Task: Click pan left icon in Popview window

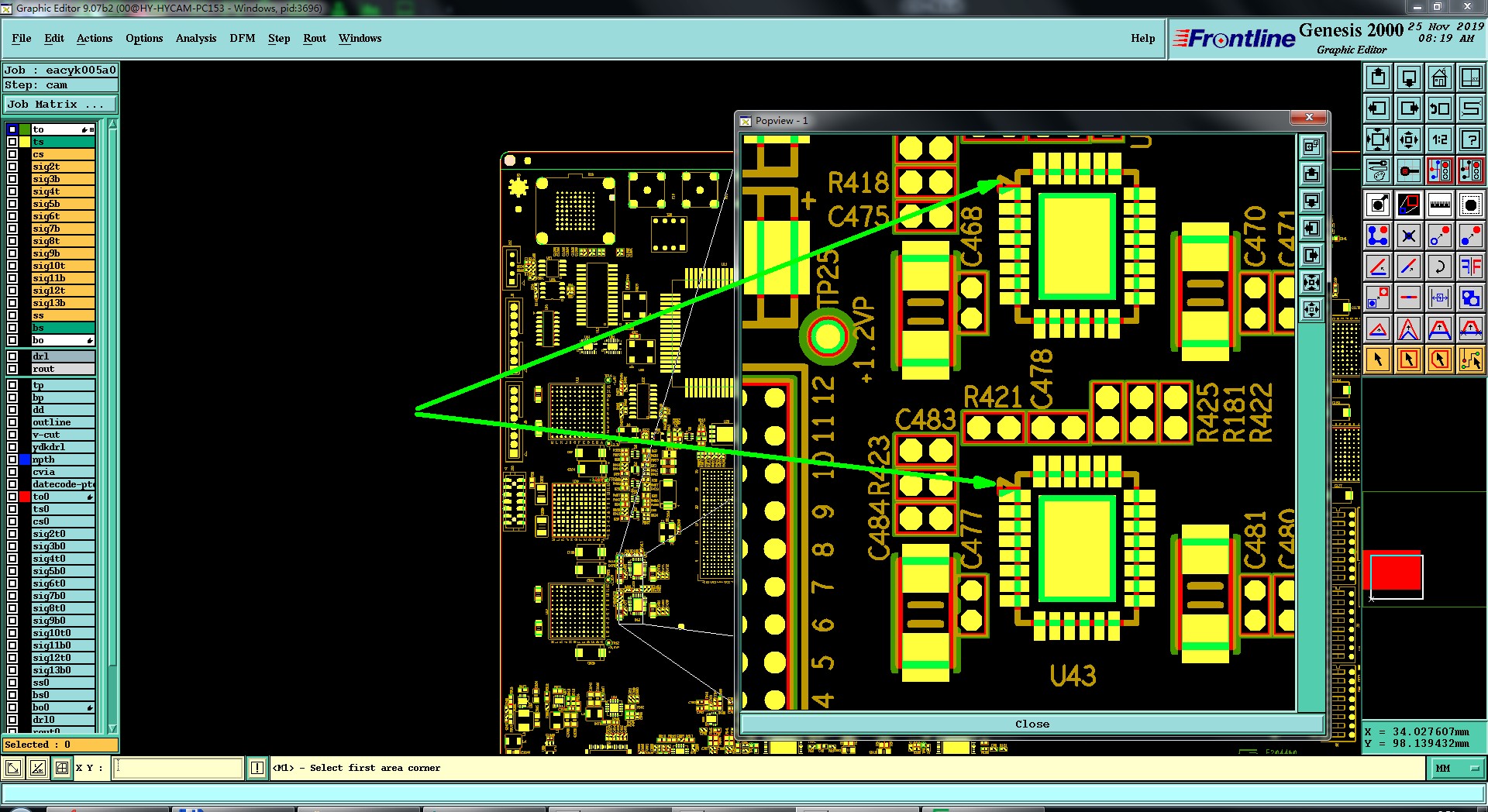Action: [1311, 228]
